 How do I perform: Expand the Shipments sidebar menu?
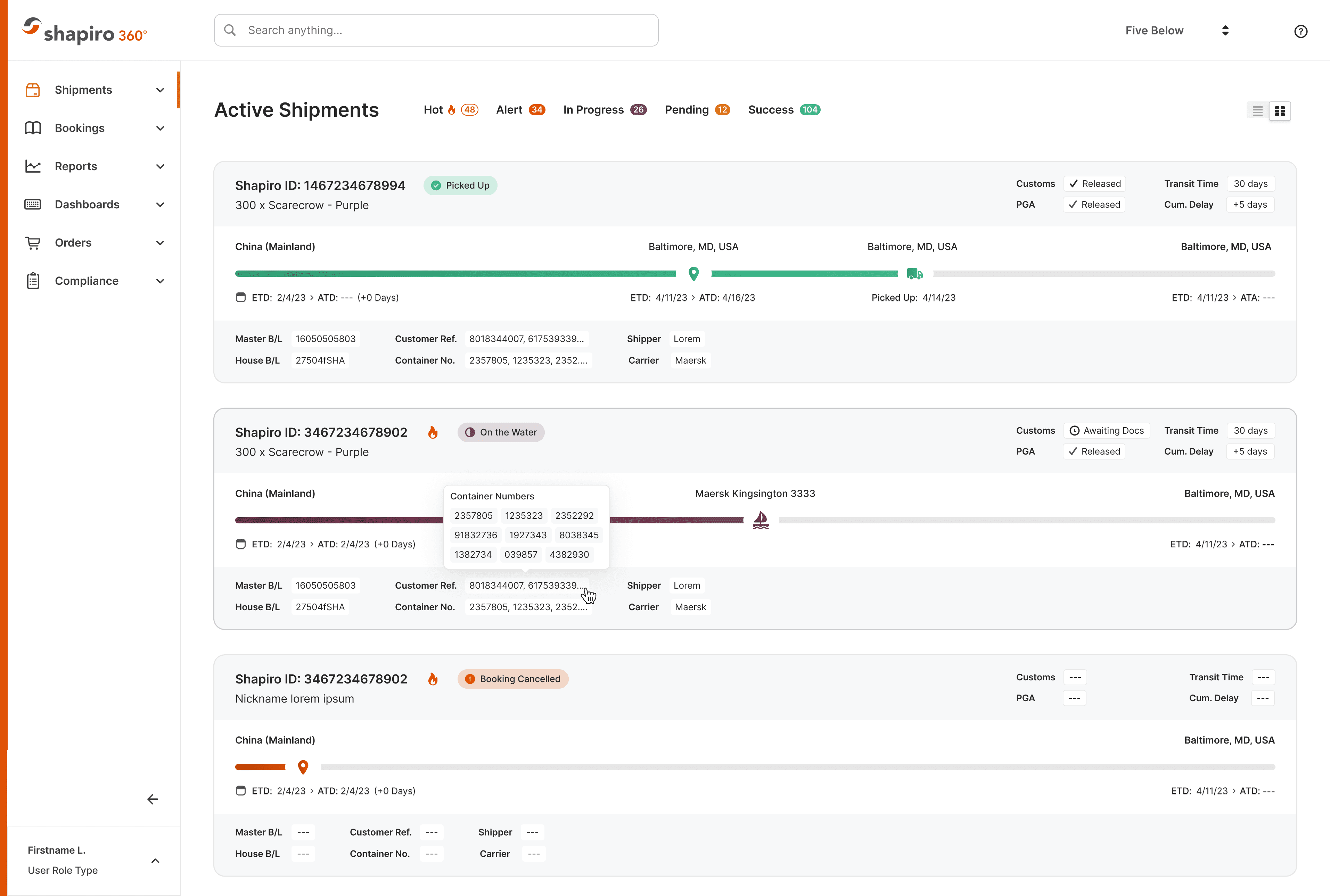pyautogui.click(x=160, y=90)
